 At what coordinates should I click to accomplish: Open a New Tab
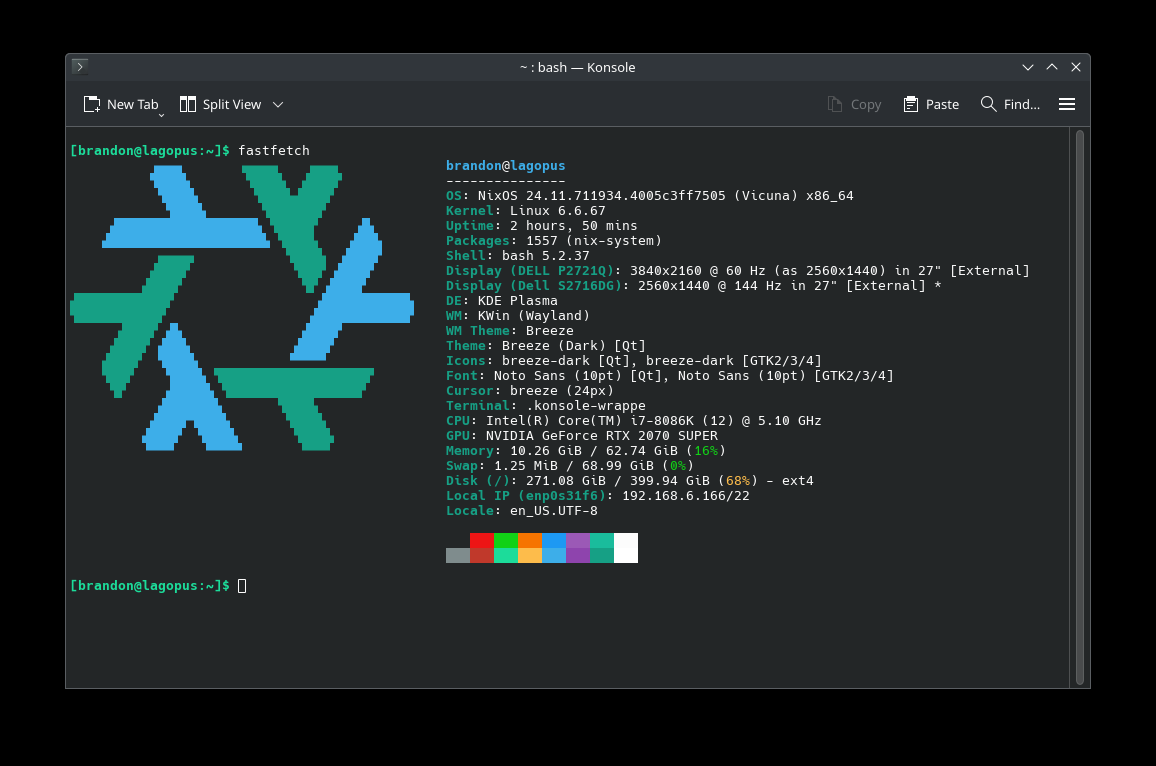coord(120,105)
